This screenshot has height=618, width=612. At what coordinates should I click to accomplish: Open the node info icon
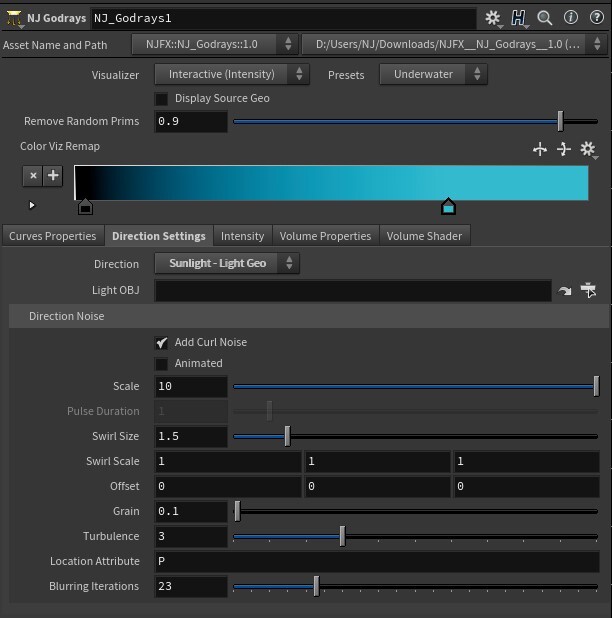(x=571, y=17)
